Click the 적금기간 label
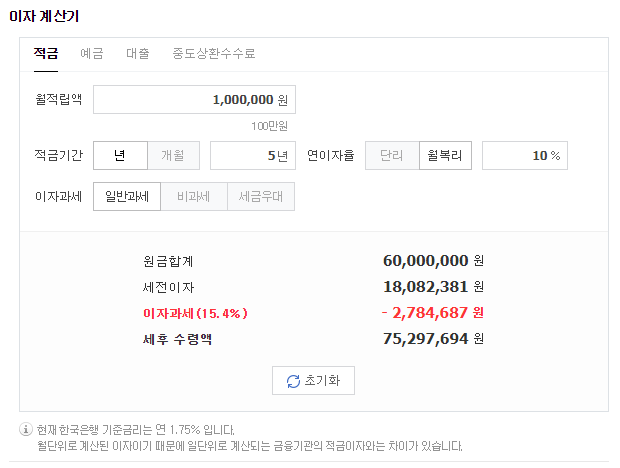Screen dimensions: 620x468 59,155
